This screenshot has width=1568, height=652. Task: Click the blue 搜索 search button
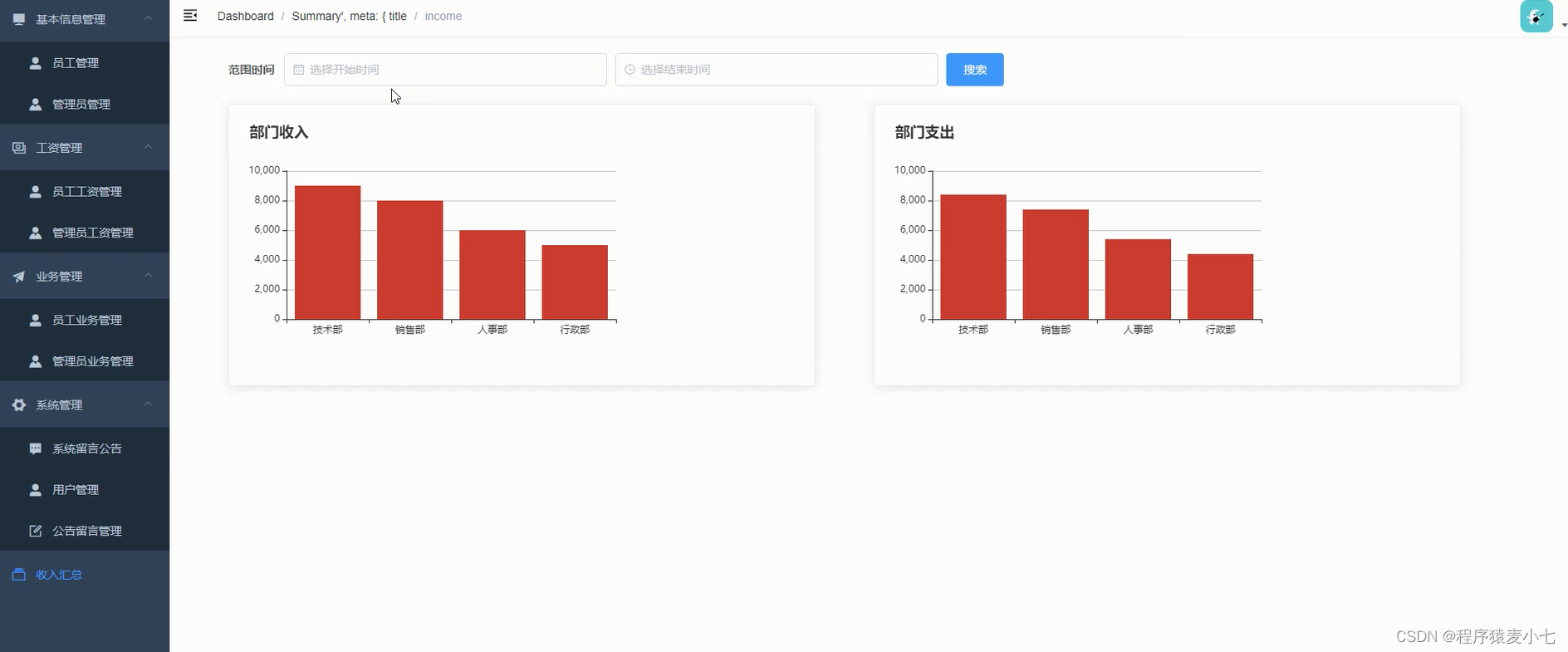point(975,70)
